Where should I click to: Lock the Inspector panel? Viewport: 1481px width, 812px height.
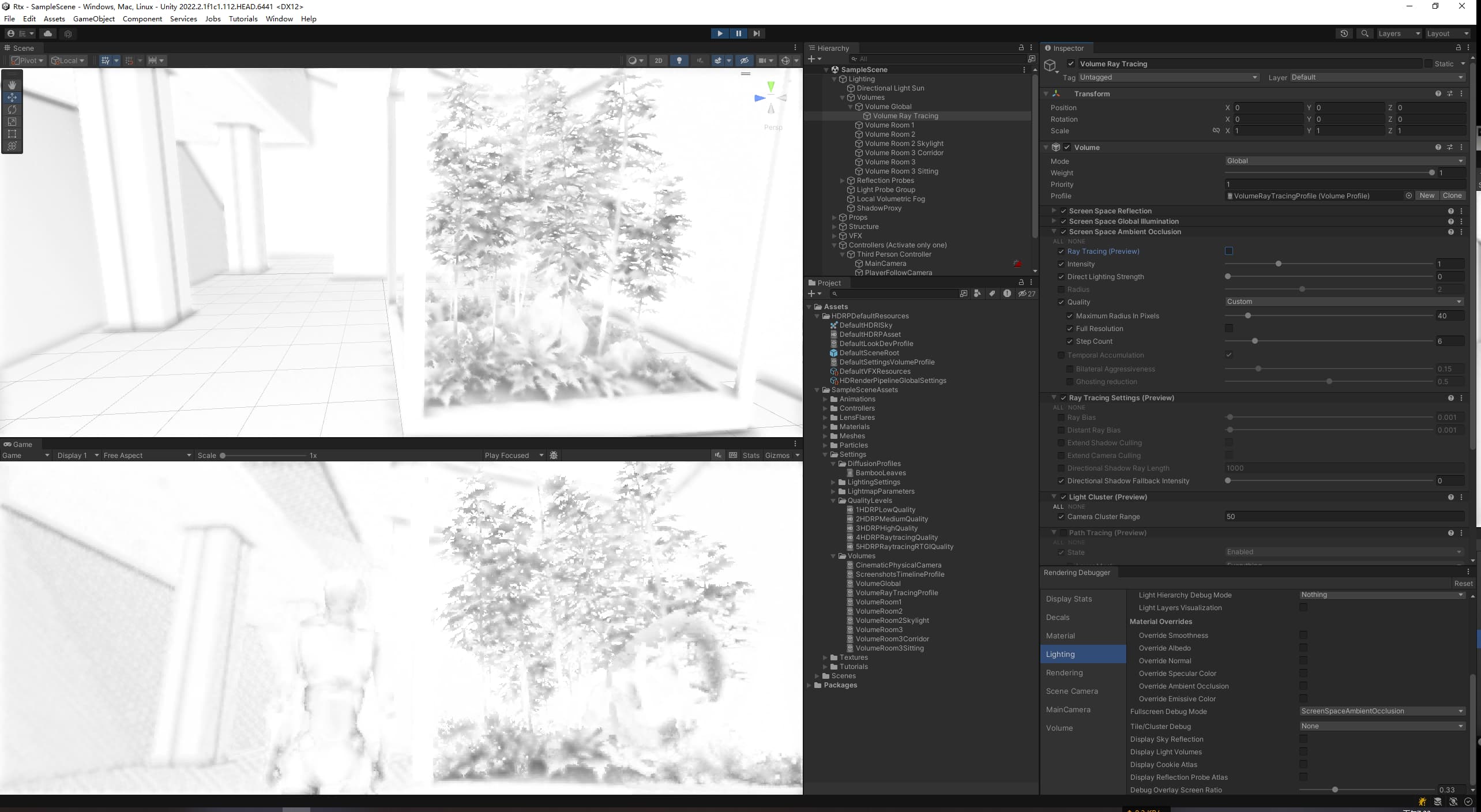click(x=1459, y=48)
